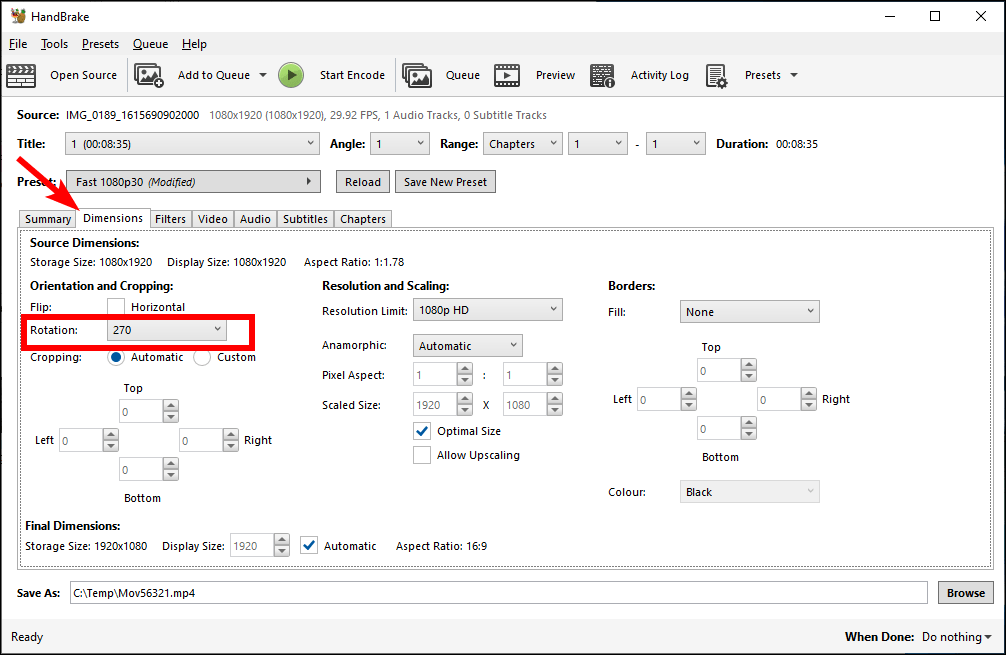Switch to the Video tab

pos(213,219)
